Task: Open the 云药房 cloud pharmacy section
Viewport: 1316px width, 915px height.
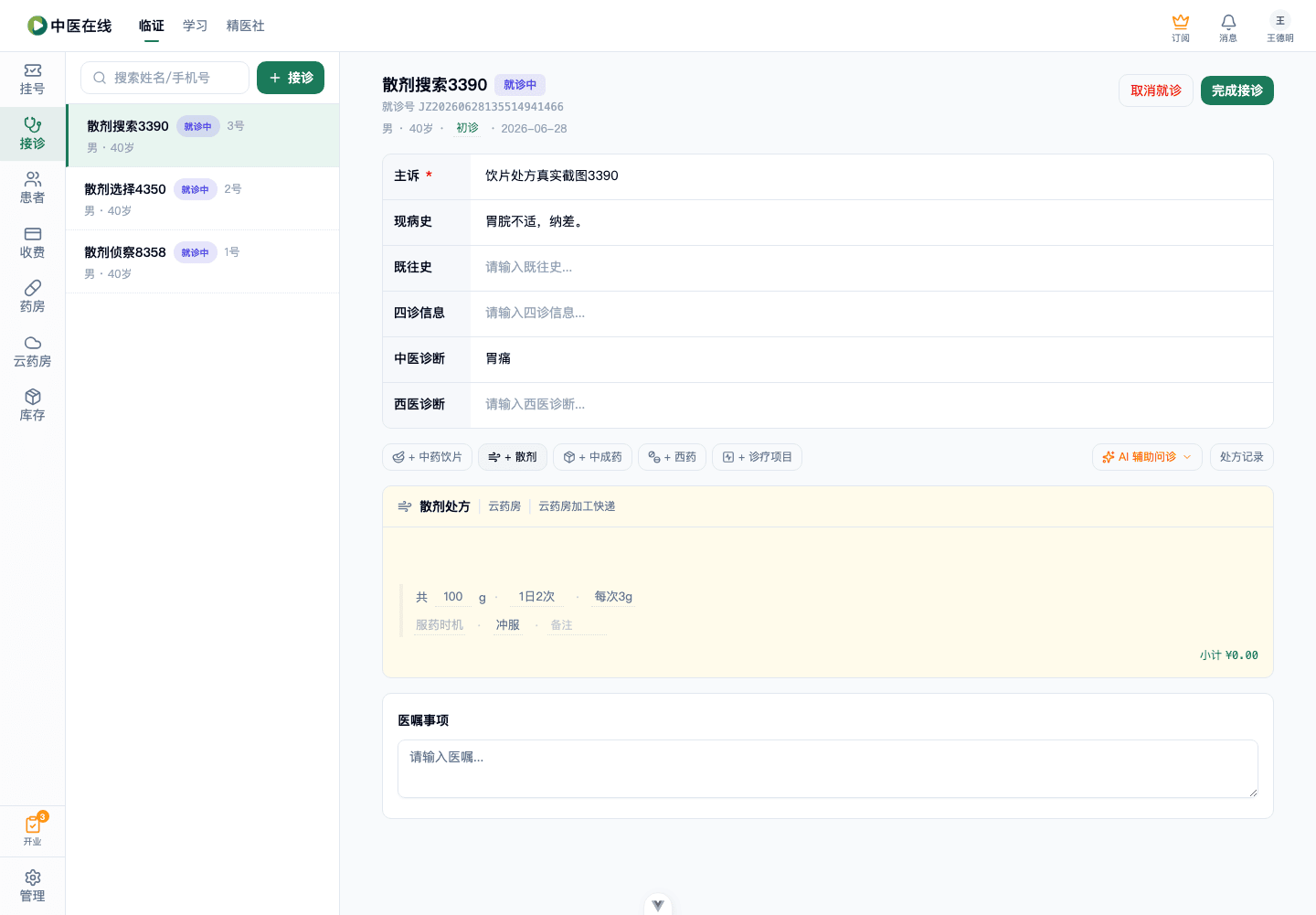Action: 32,352
